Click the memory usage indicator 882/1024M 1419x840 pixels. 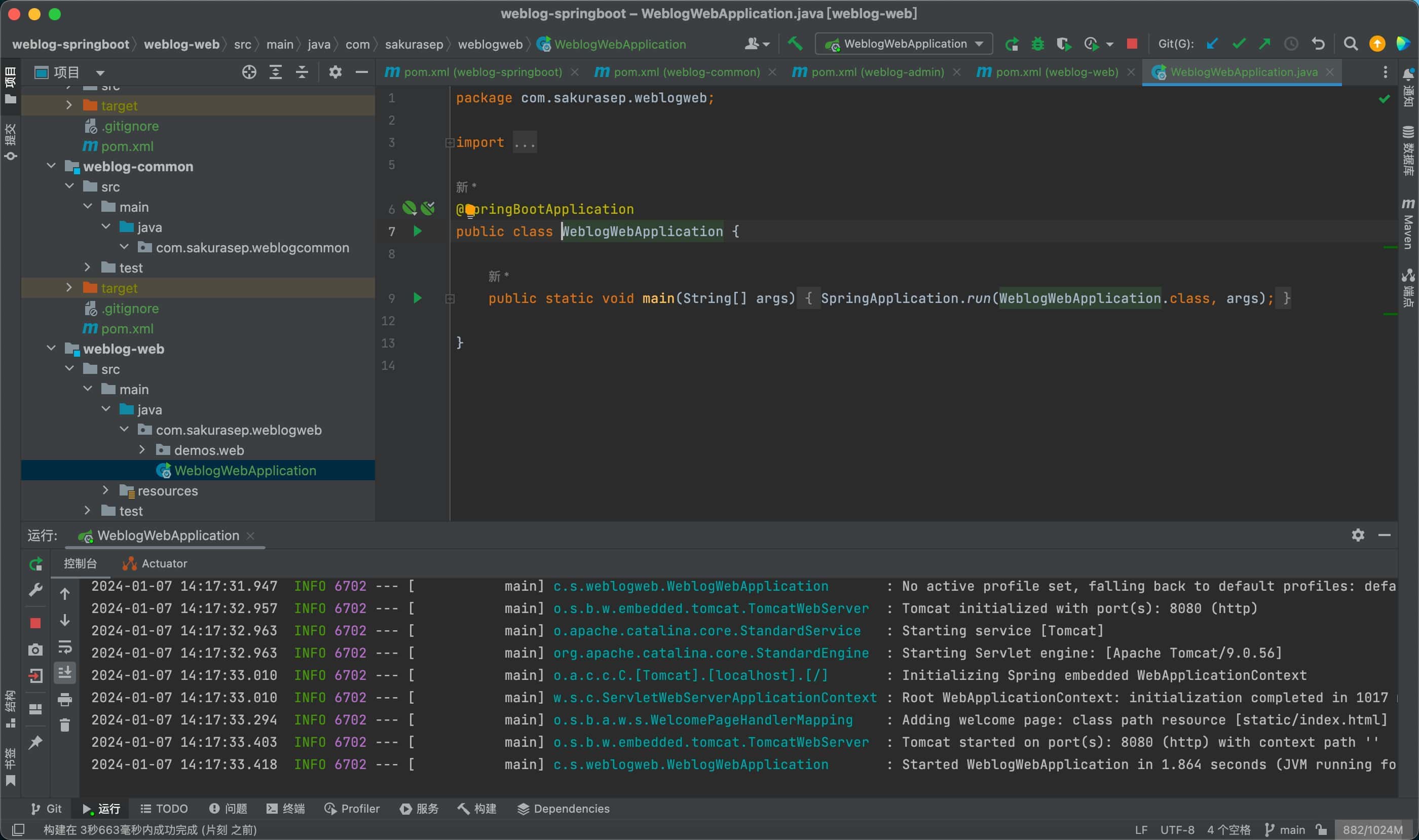click(1372, 830)
